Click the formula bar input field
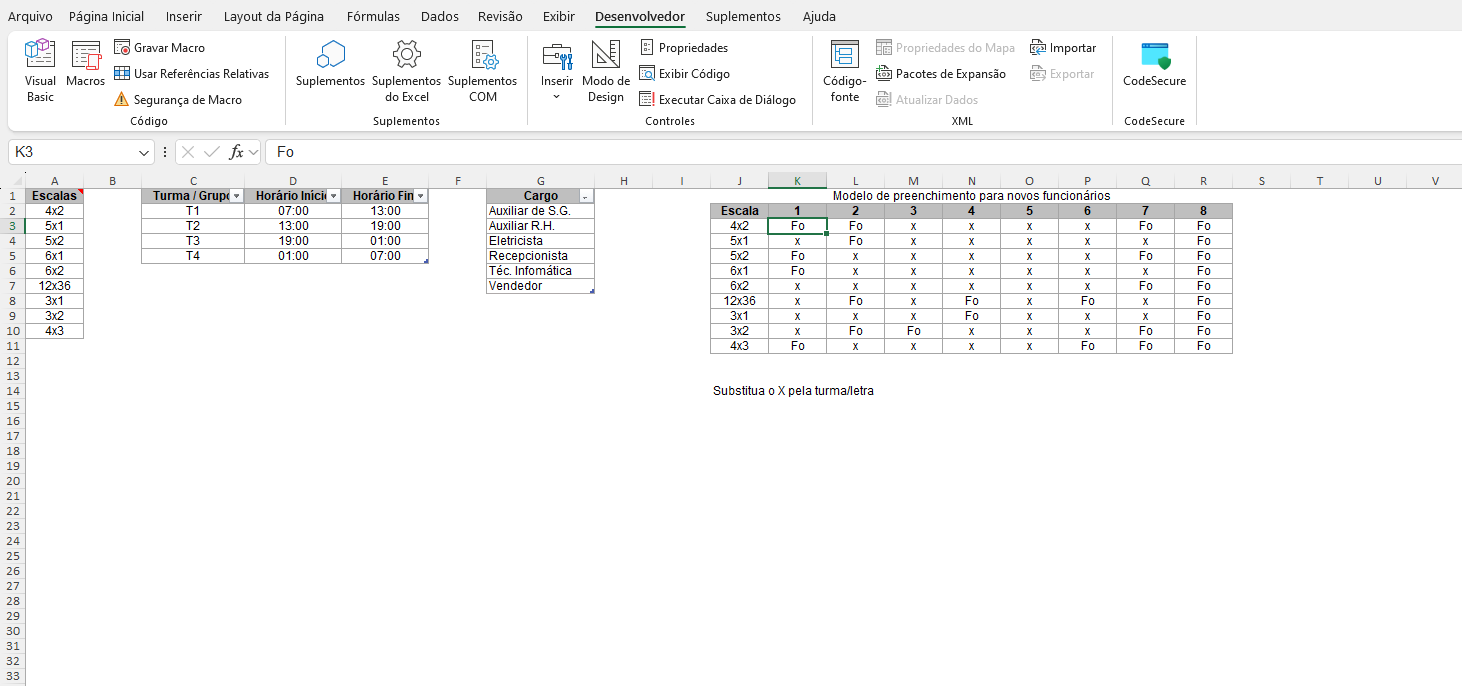 [x=860, y=152]
